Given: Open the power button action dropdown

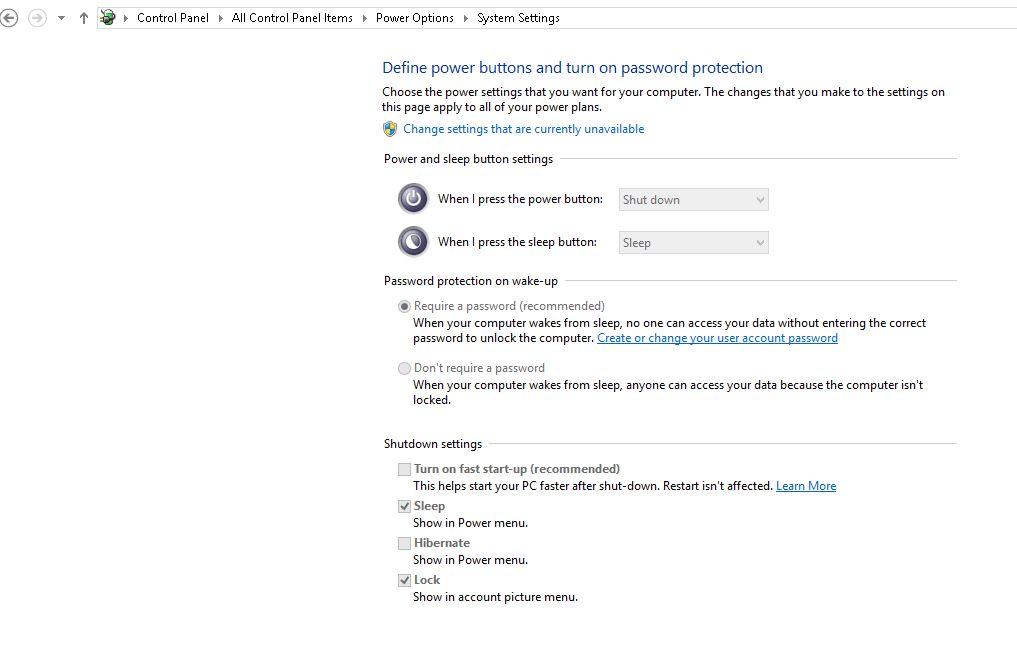Looking at the screenshot, I should coord(693,200).
